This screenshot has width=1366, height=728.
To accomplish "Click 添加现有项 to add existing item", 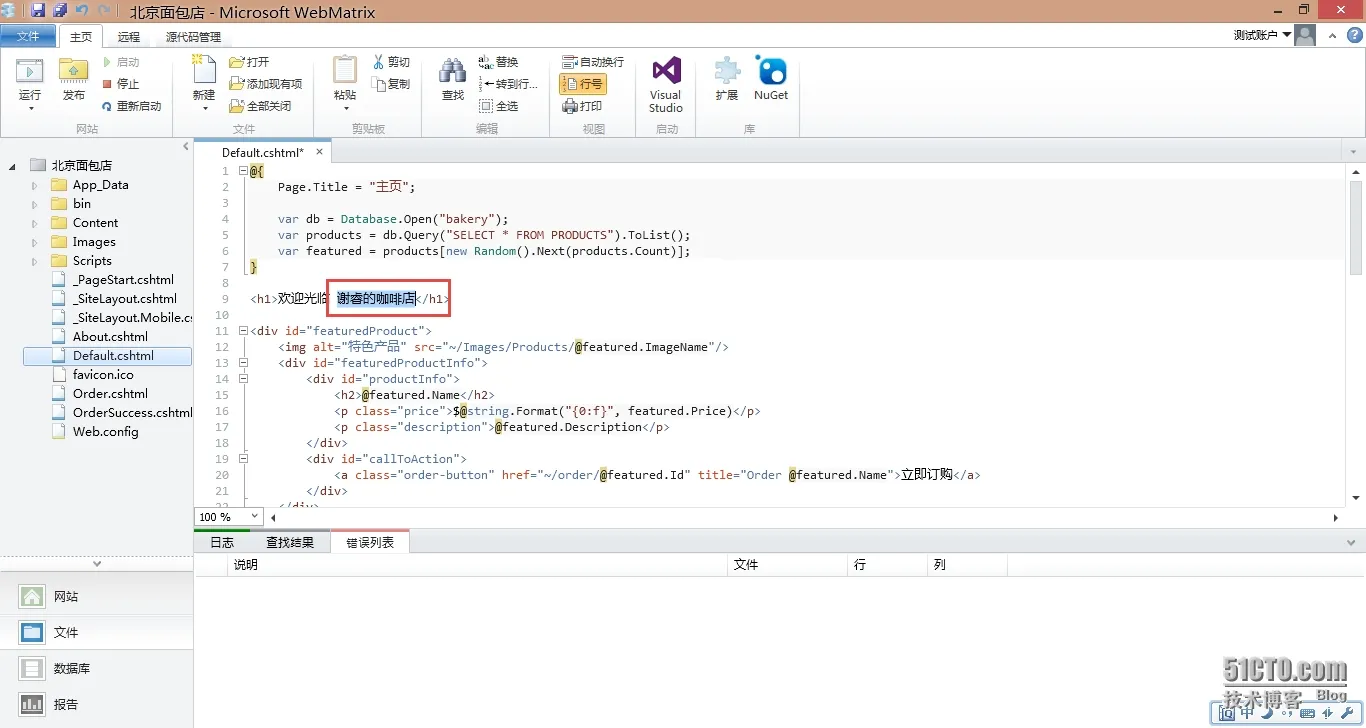I will click(x=266, y=84).
